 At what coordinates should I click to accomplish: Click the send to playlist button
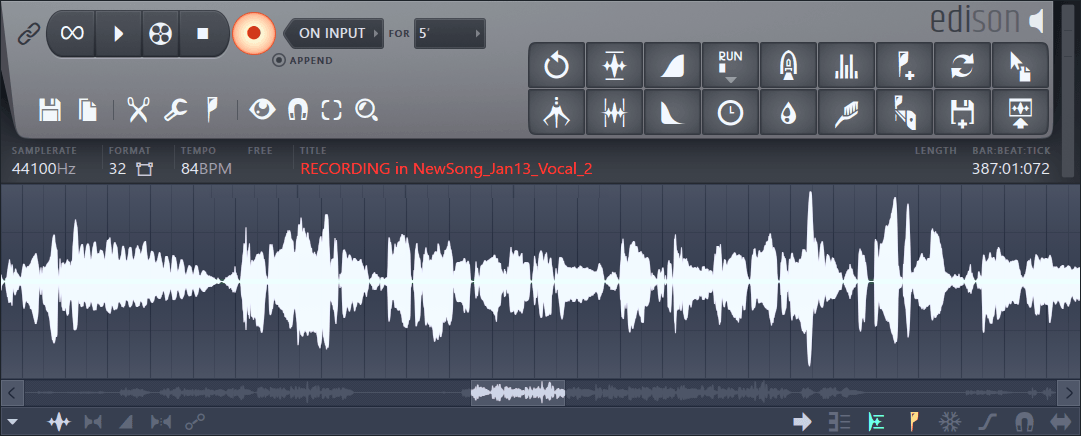pyautogui.click(x=1020, y=112)
